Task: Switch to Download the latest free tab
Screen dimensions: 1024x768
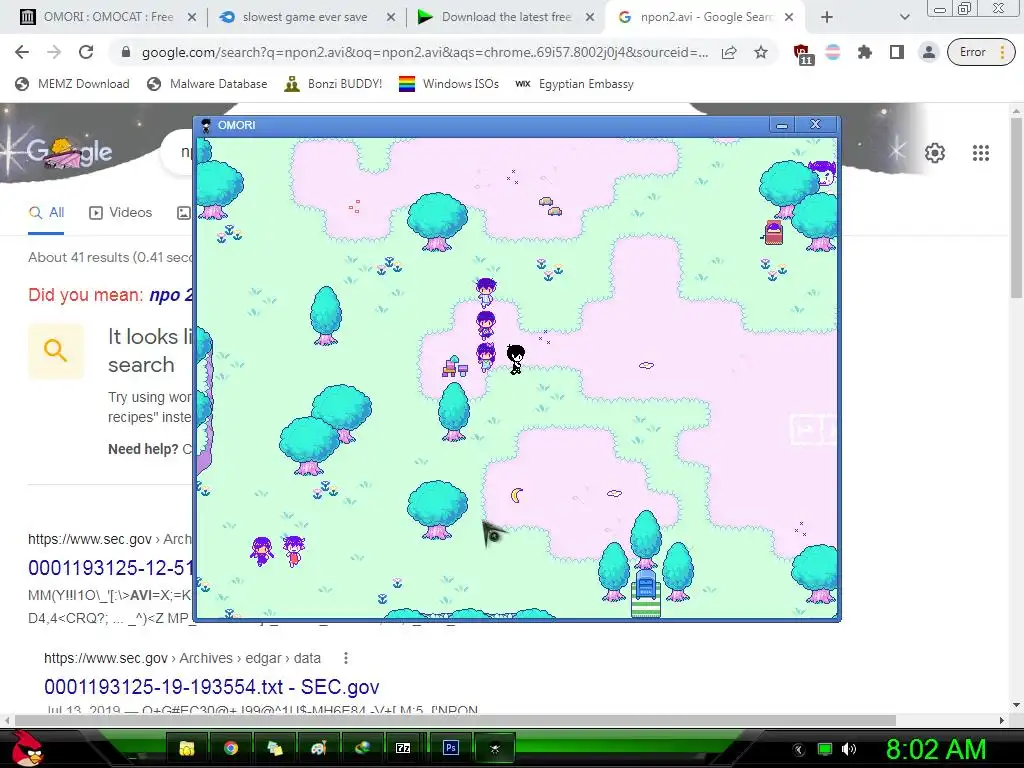Action: click(506, 17)
